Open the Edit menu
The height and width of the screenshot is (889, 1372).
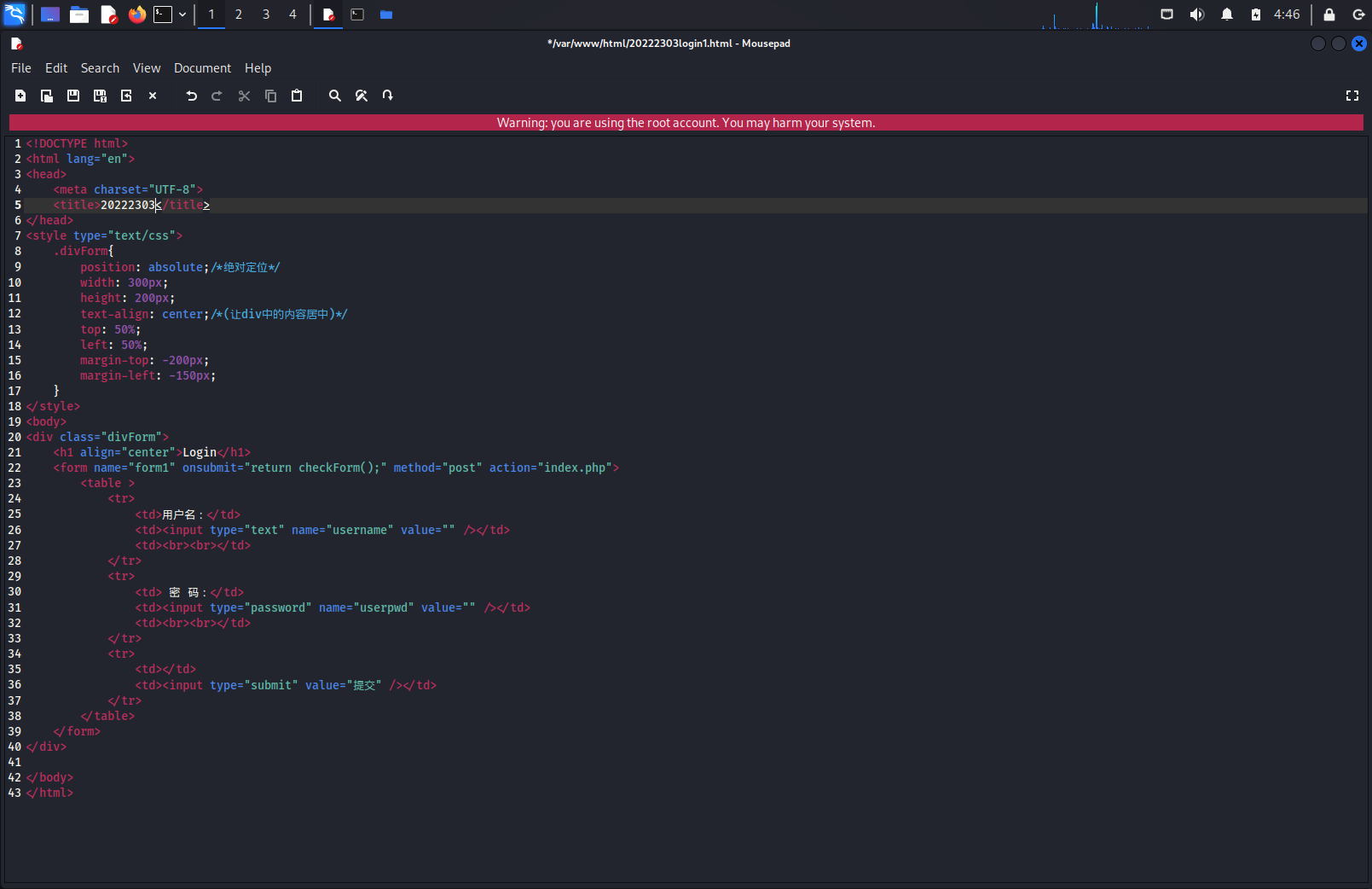56,68
